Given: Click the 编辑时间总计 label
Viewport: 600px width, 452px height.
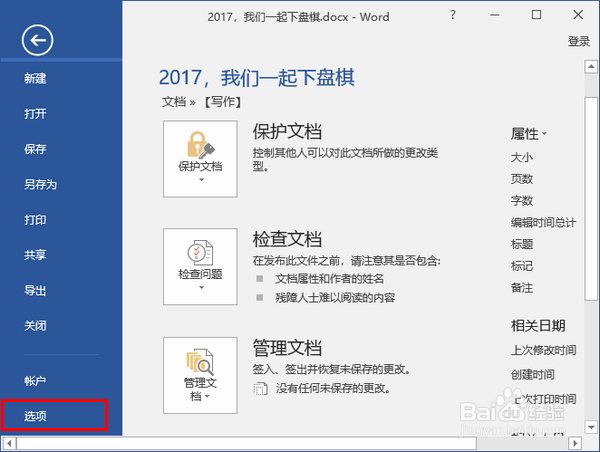Looking at the screenshot, I should pos(543,222).
